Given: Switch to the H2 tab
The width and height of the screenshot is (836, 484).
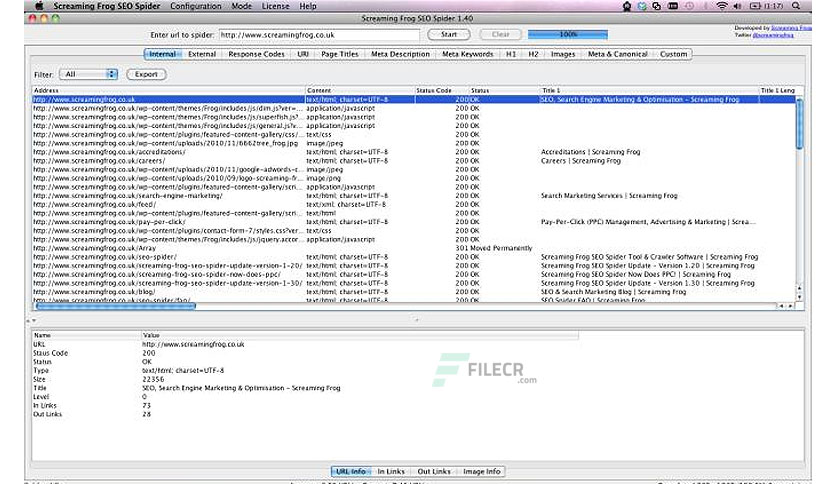Looking at the screenshot, I should click(x=533, y=54).
